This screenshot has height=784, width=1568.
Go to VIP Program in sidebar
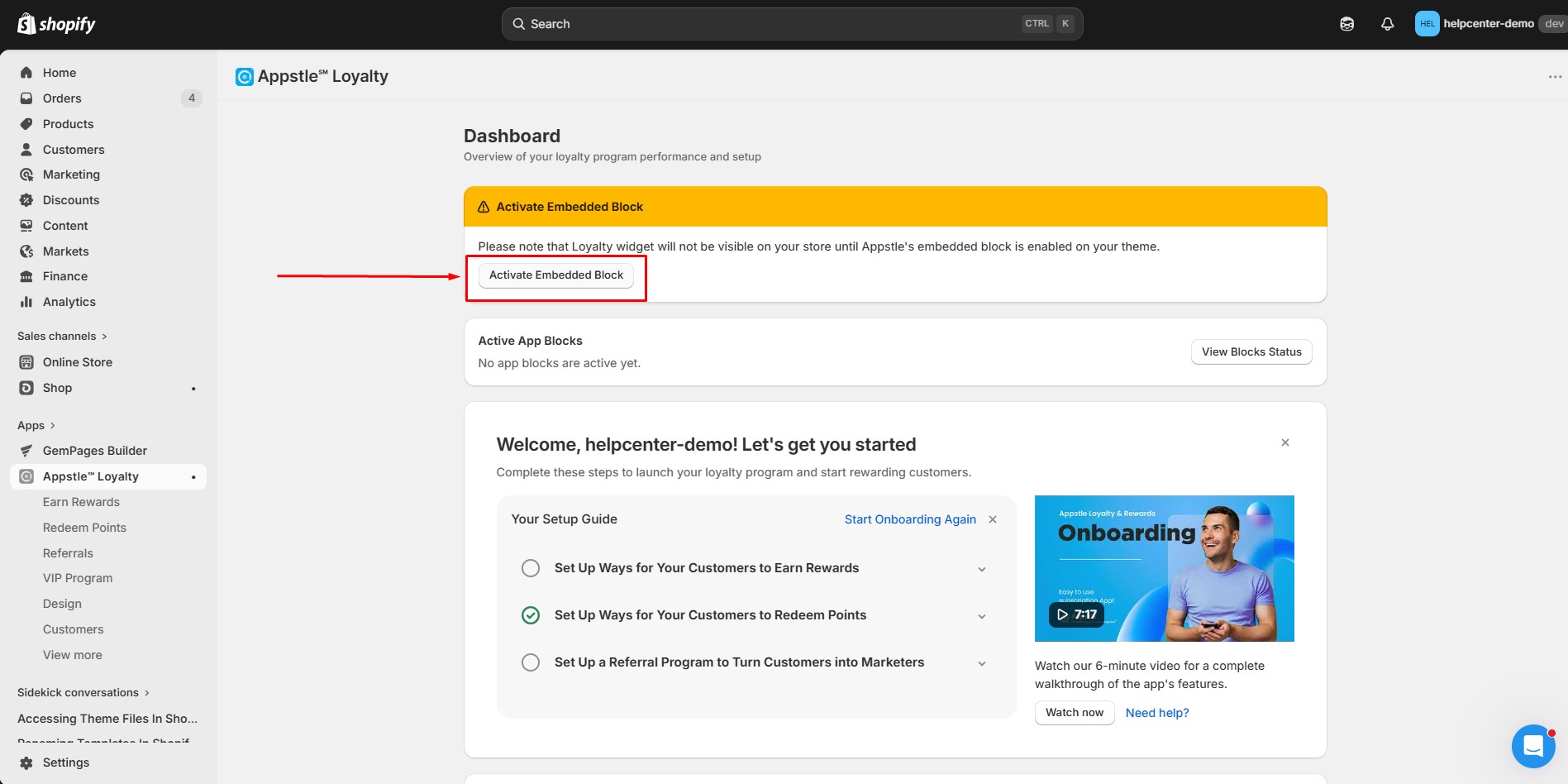tap(78, 578)
